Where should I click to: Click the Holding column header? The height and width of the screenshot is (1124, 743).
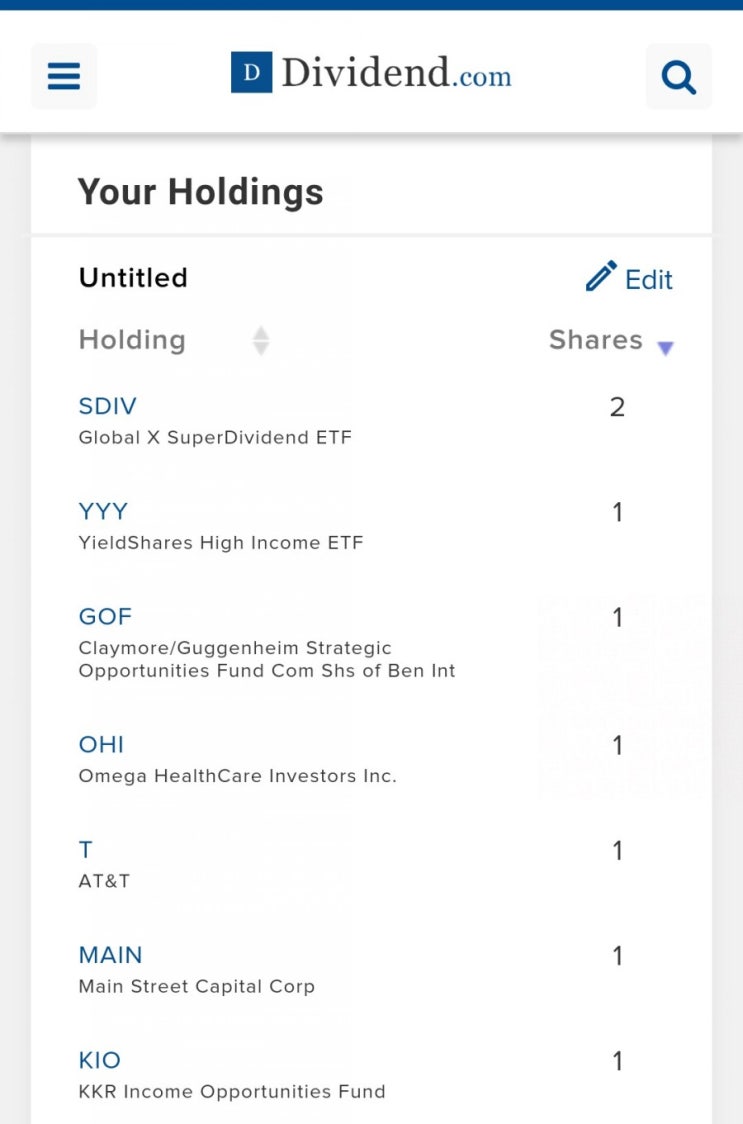tap(132, 340)
